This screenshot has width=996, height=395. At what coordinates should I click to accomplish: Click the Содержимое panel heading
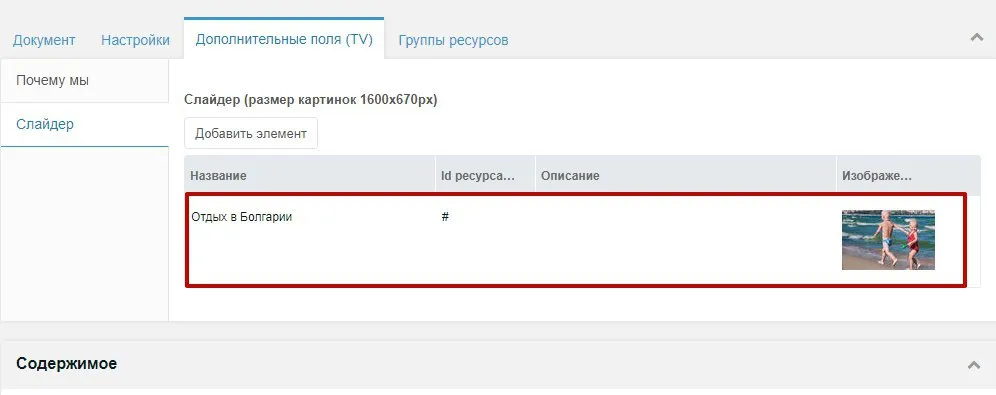pyautogui.click(x=67, y=364)
